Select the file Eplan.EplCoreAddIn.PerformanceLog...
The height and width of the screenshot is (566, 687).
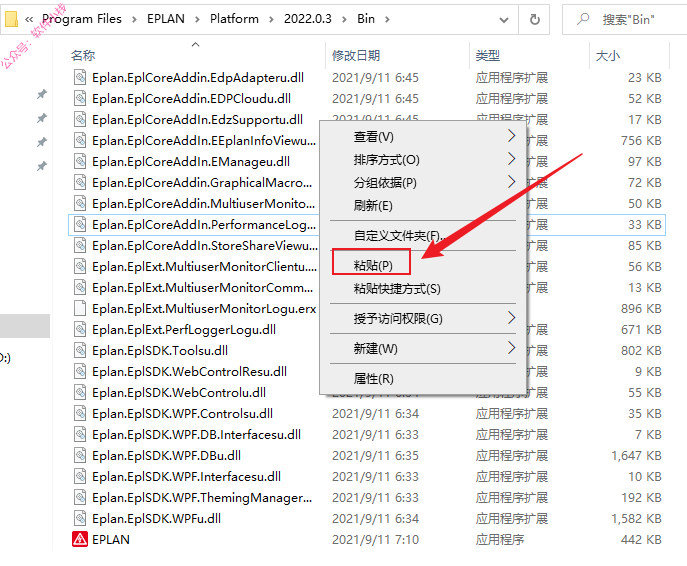[x=204, y=225]
